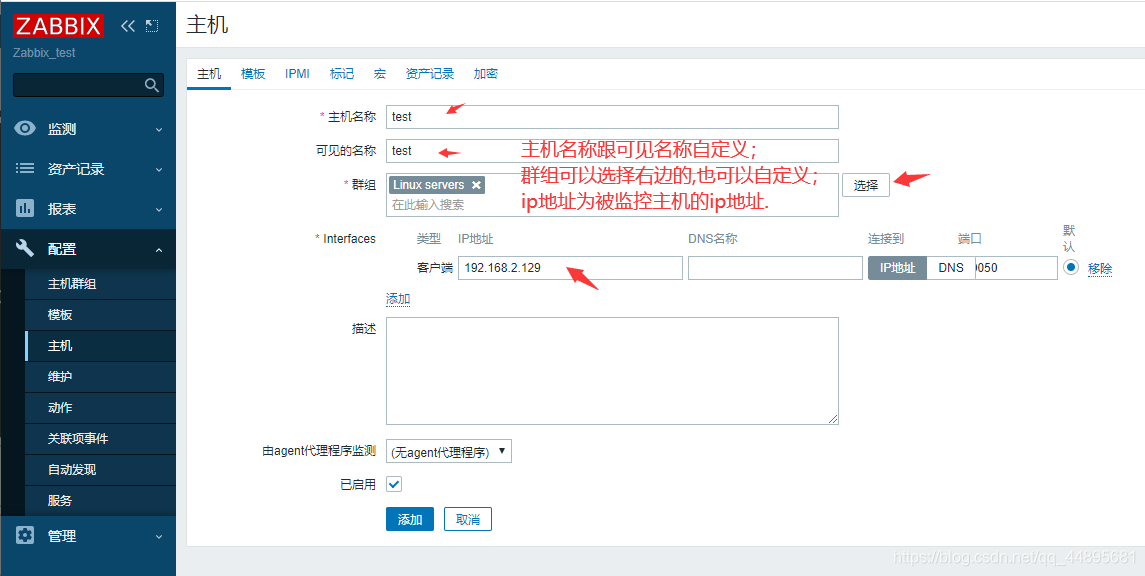Open 主机群组 in sidebar
Image resolution: width=1145 pixels, height=576 pixels.
click(x=100, y=284)
